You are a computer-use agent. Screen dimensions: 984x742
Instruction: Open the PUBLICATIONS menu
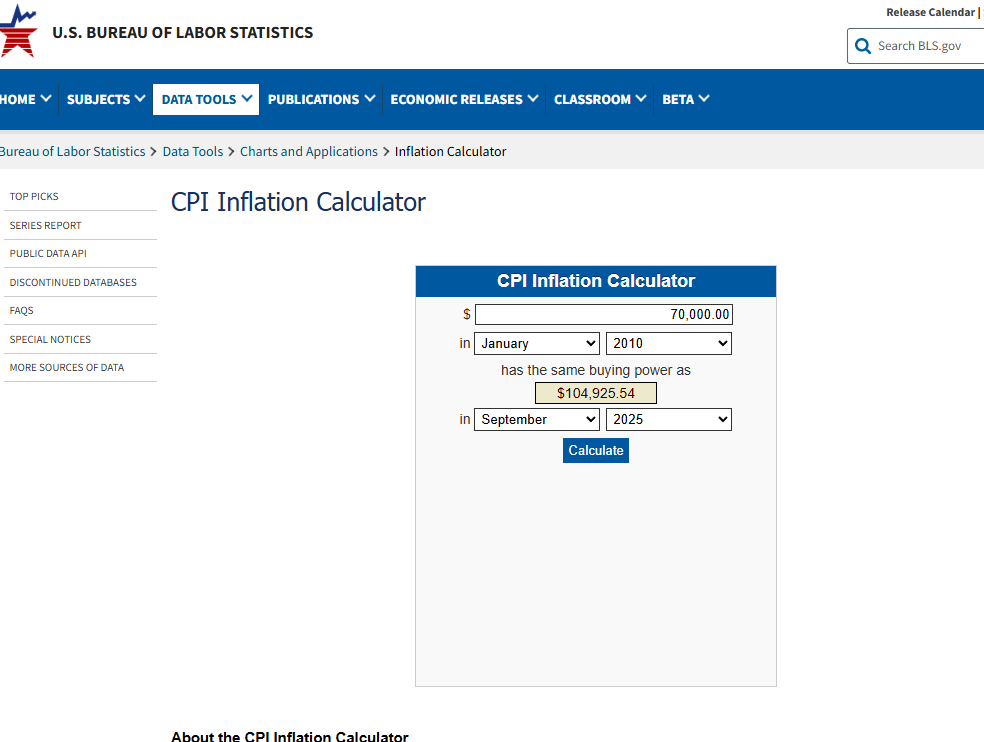point(321,99)
